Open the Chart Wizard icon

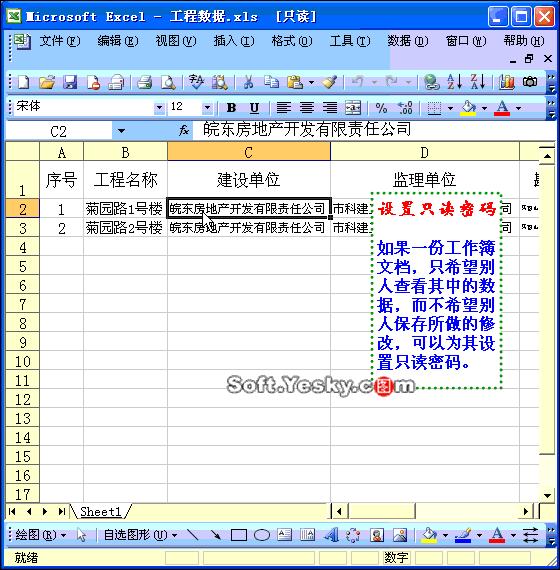click(507, 82)
